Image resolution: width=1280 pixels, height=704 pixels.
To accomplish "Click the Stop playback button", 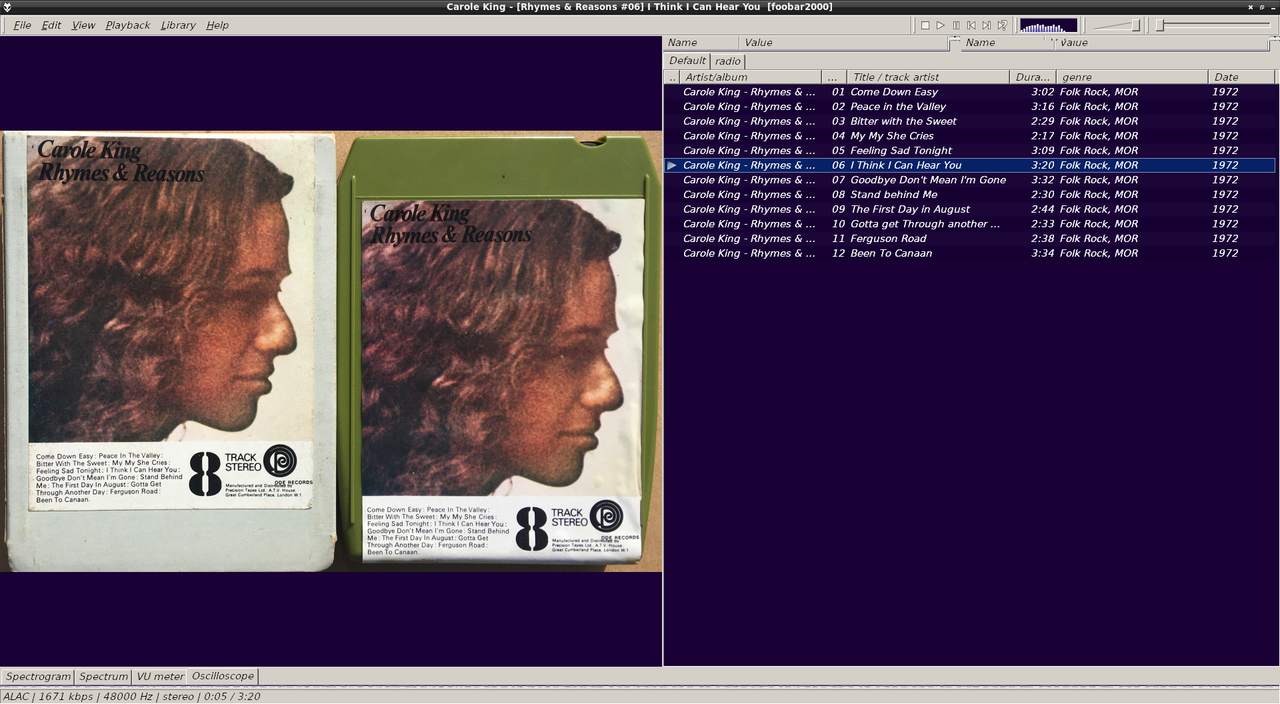I will point(925,25).
